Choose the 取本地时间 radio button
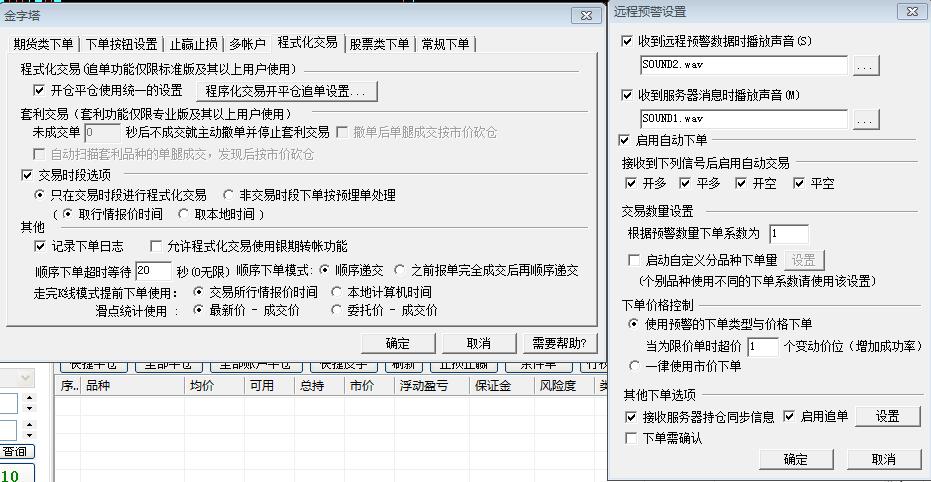The height and width of the screenshot is (482, 931). [x=183, y=214]
